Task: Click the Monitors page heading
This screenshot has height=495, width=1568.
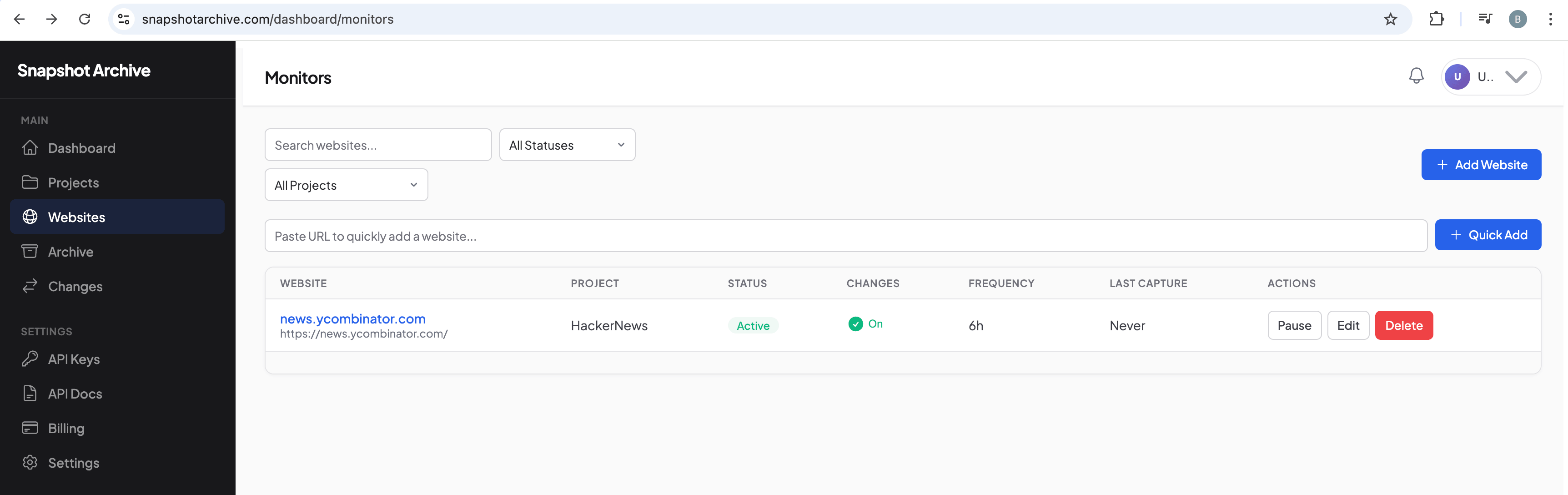Action: click(x=298, y=77)
